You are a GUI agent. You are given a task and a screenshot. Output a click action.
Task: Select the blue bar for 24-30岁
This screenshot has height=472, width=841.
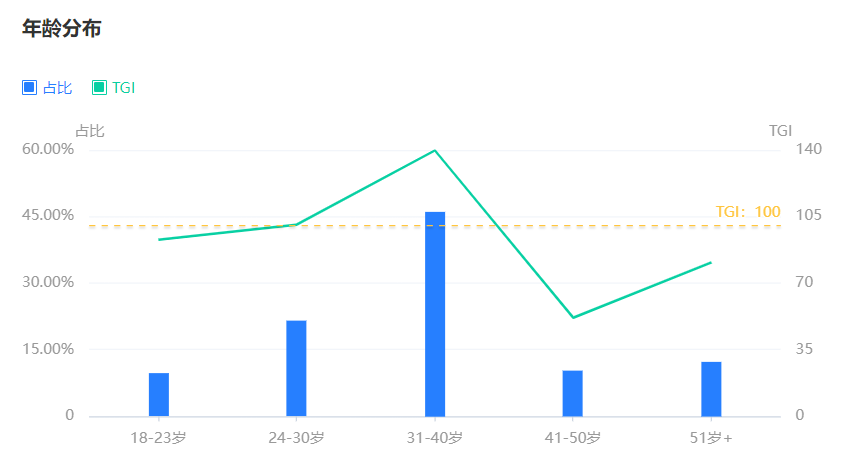pos(296,368)
